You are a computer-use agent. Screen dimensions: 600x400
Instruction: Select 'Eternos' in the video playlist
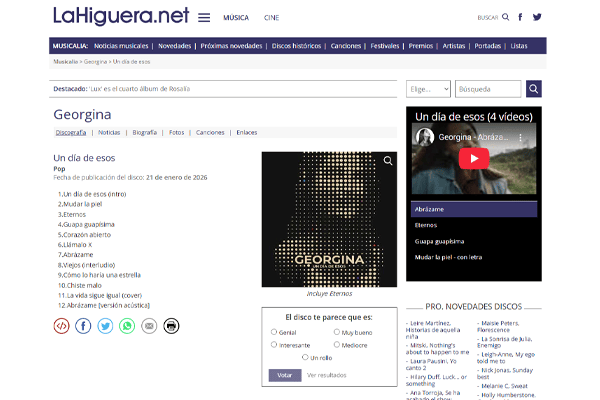[x=426, y=225]
